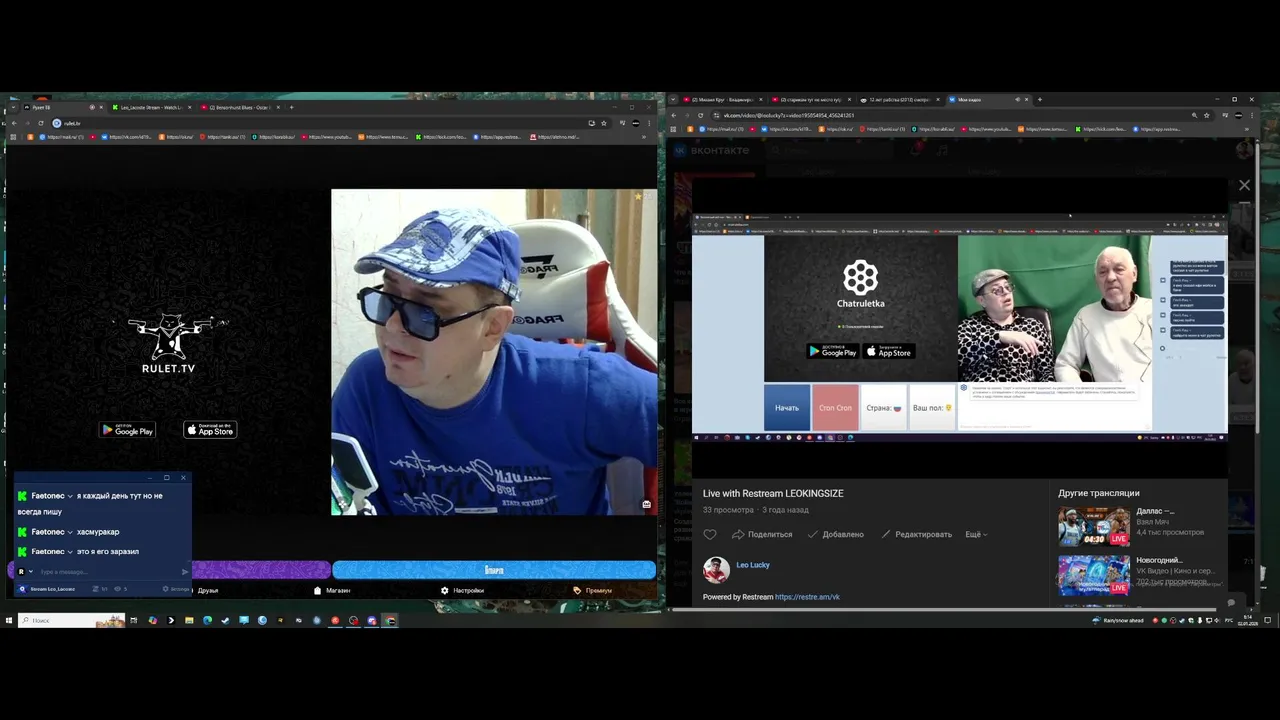Open Премиум in rulet.tv bottom bar
Screen dimensions: 1280x720
pyautogui.click(x=593, y=590)
